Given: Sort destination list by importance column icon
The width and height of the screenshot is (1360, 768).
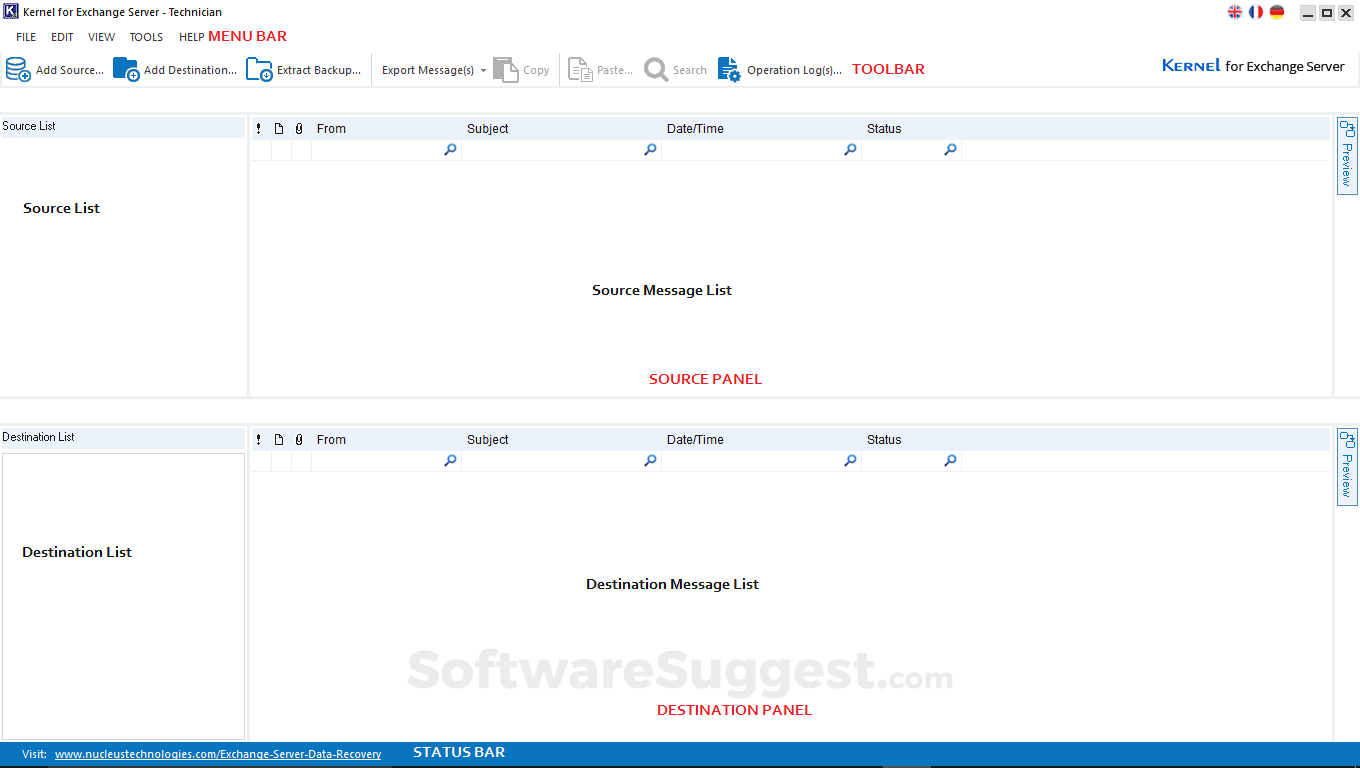Looking at the screenshot, I should pos(259,440).
